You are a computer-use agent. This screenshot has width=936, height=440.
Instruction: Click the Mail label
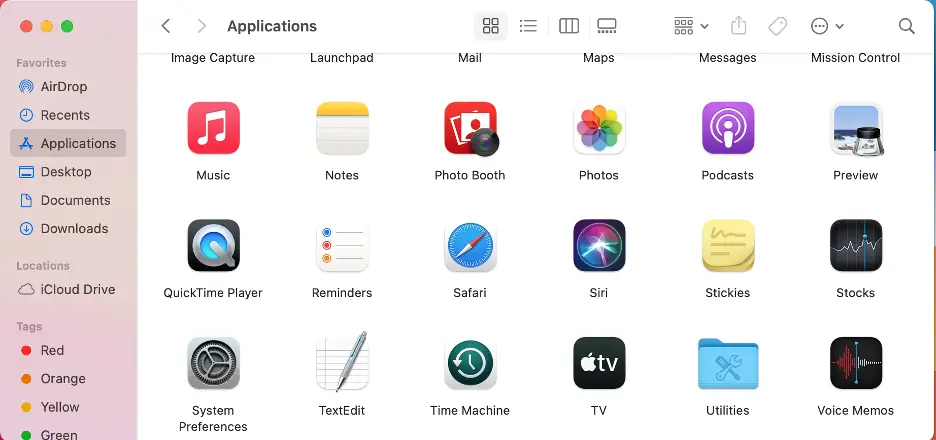[470, 58]
